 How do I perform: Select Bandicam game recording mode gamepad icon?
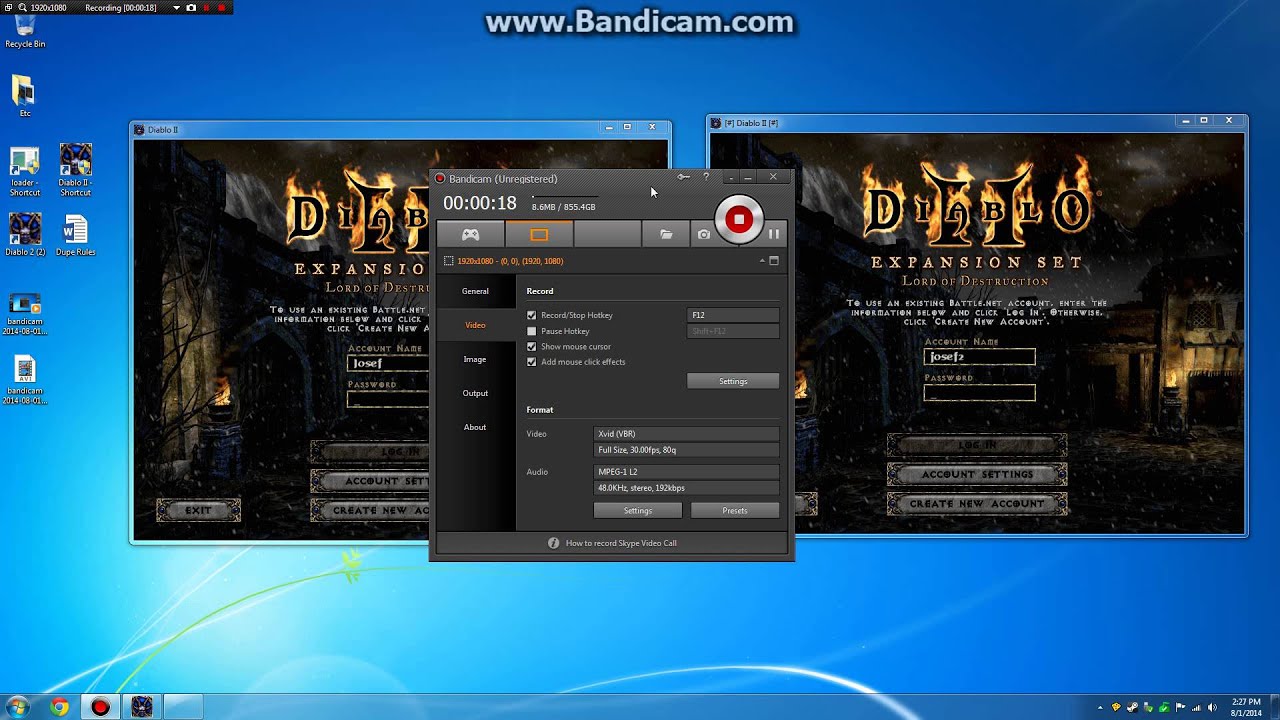point(470,234)
